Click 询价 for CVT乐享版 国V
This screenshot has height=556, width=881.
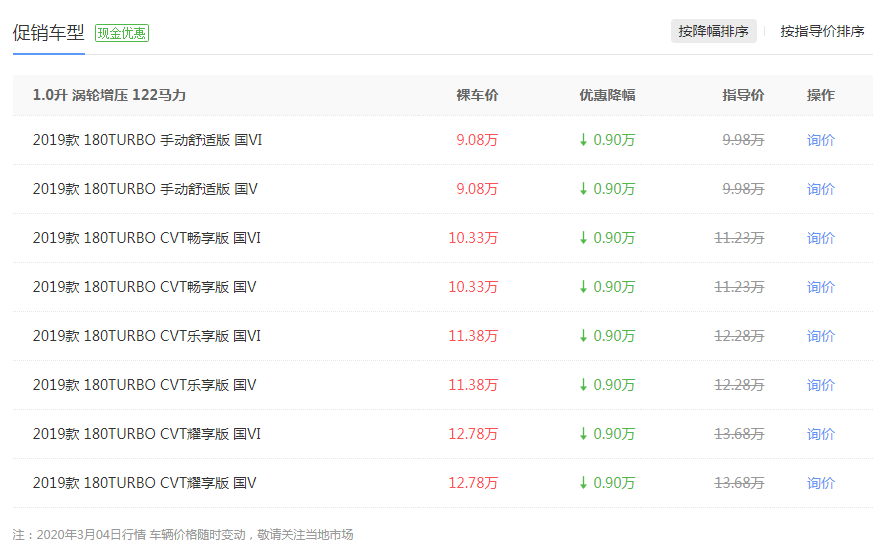point(821,385)
